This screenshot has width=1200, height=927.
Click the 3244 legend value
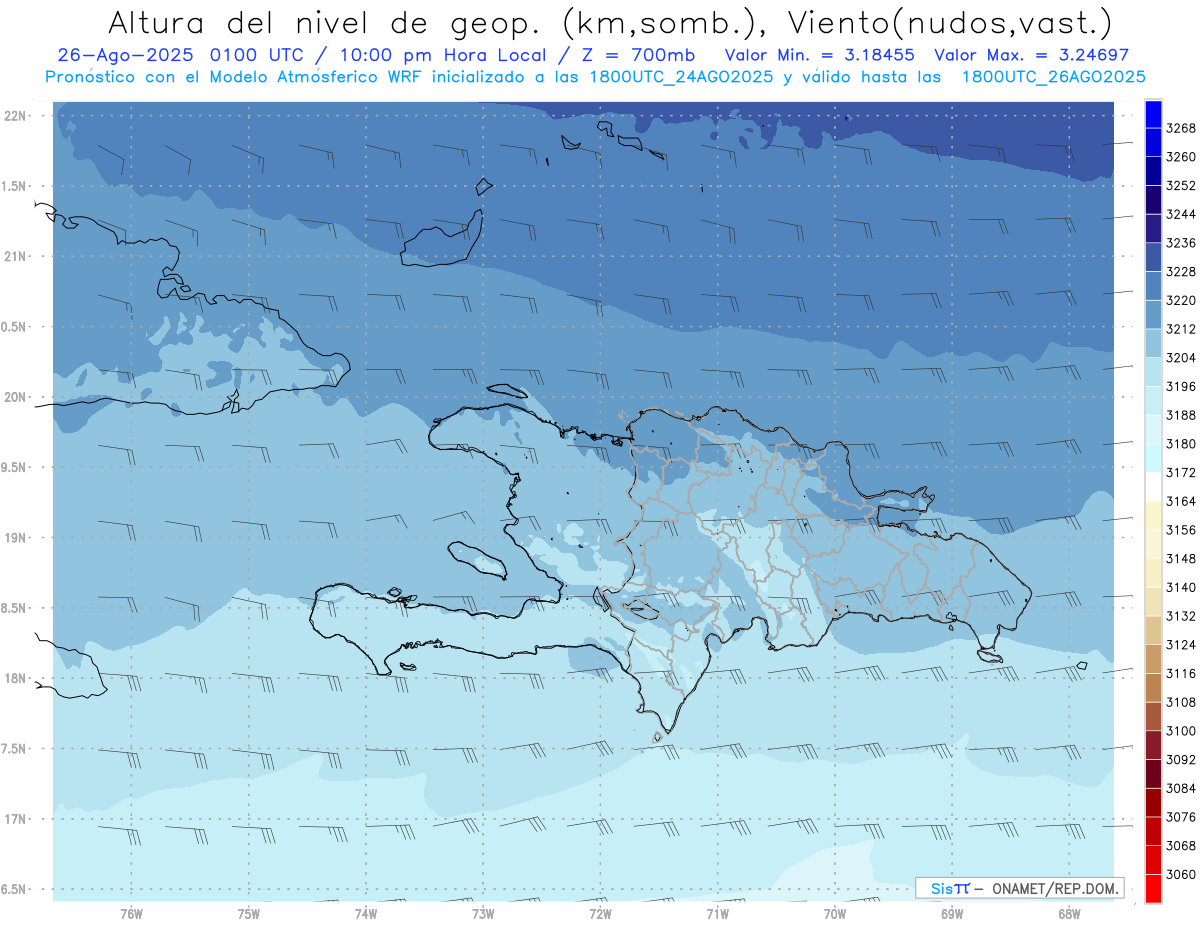coord(1181,215)
